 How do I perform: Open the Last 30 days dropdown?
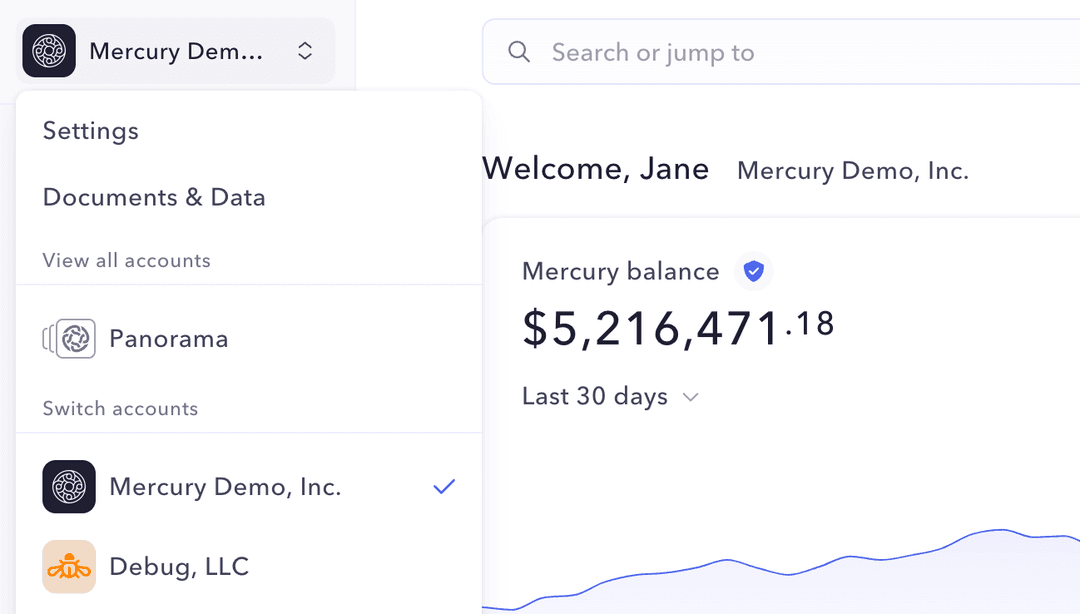(x=610, y=396)
